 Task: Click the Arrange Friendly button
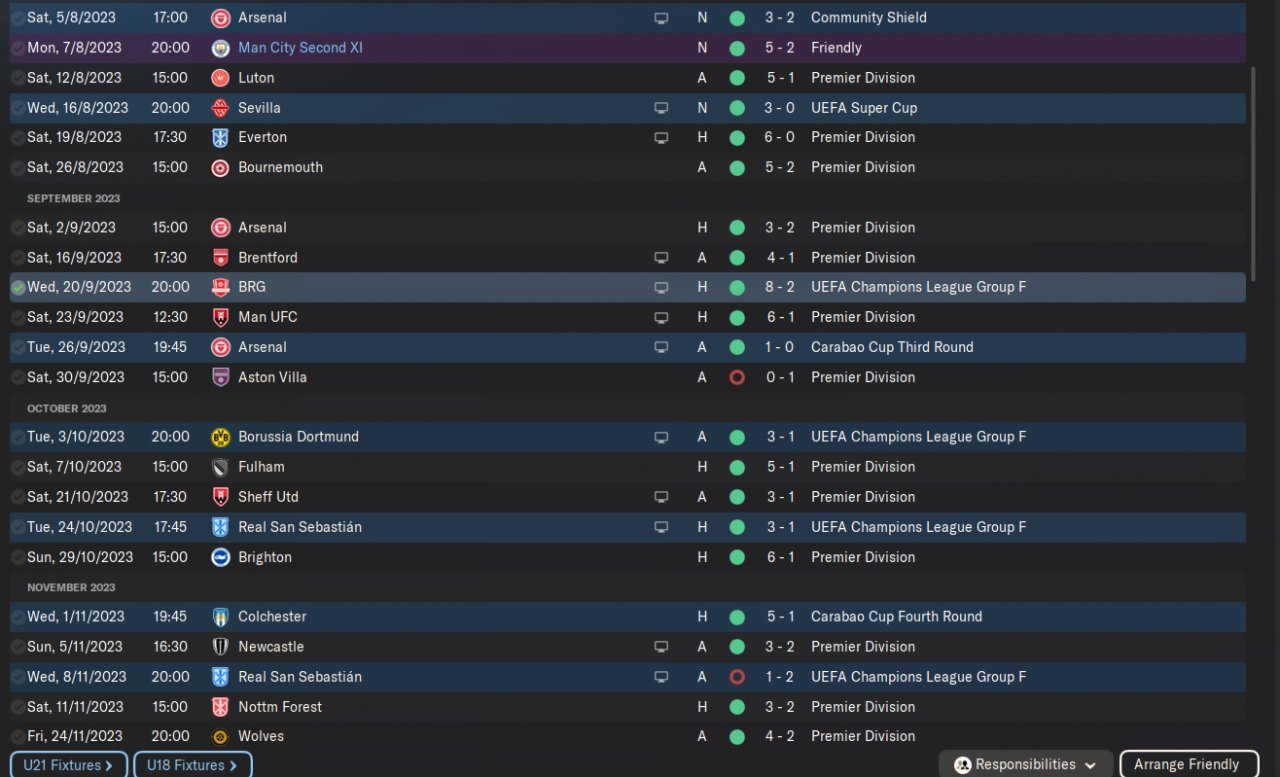pyautogui.click(x=1187, y=765)
